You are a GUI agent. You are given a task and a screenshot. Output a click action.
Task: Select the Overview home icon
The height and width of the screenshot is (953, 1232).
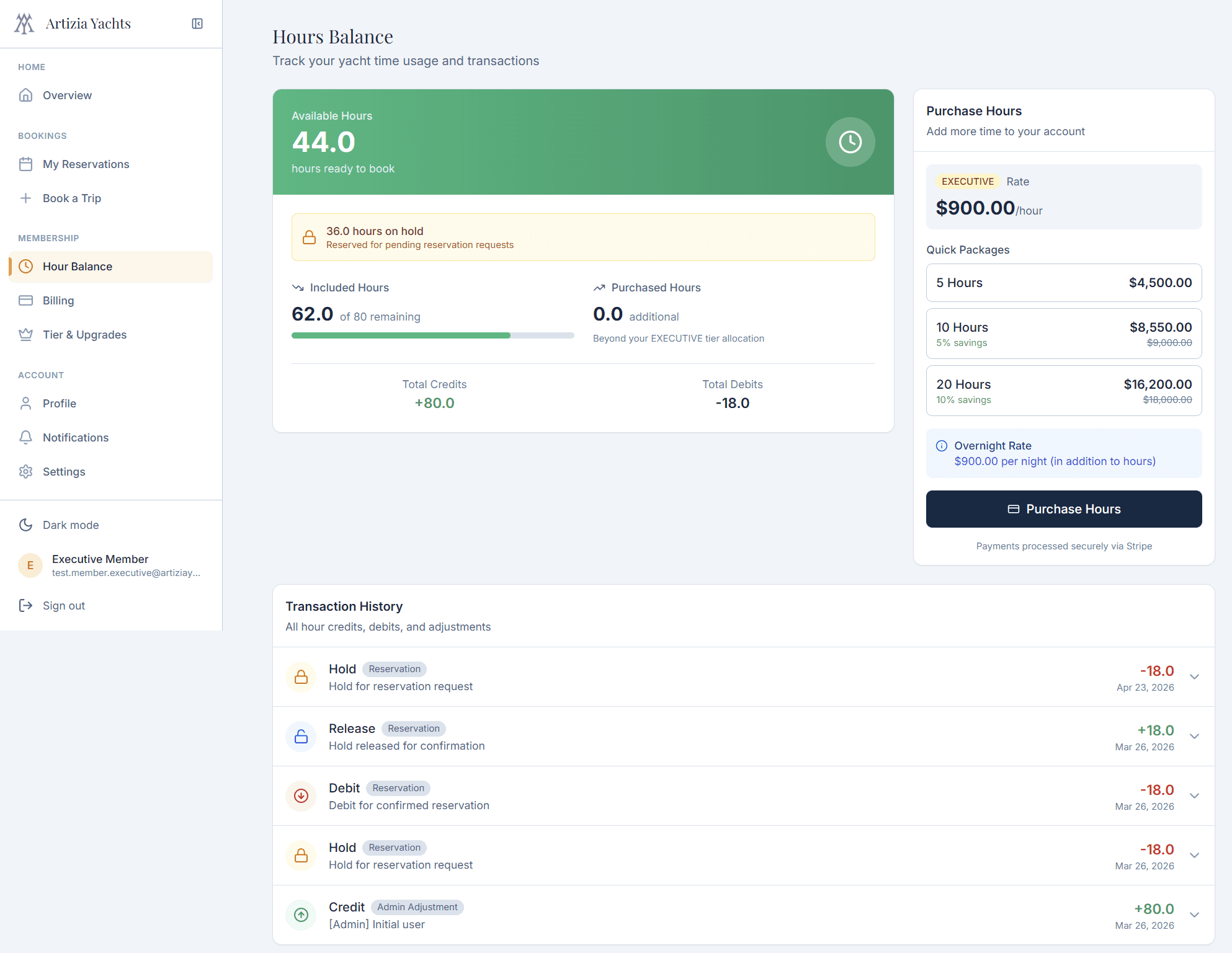click(25, 95)
